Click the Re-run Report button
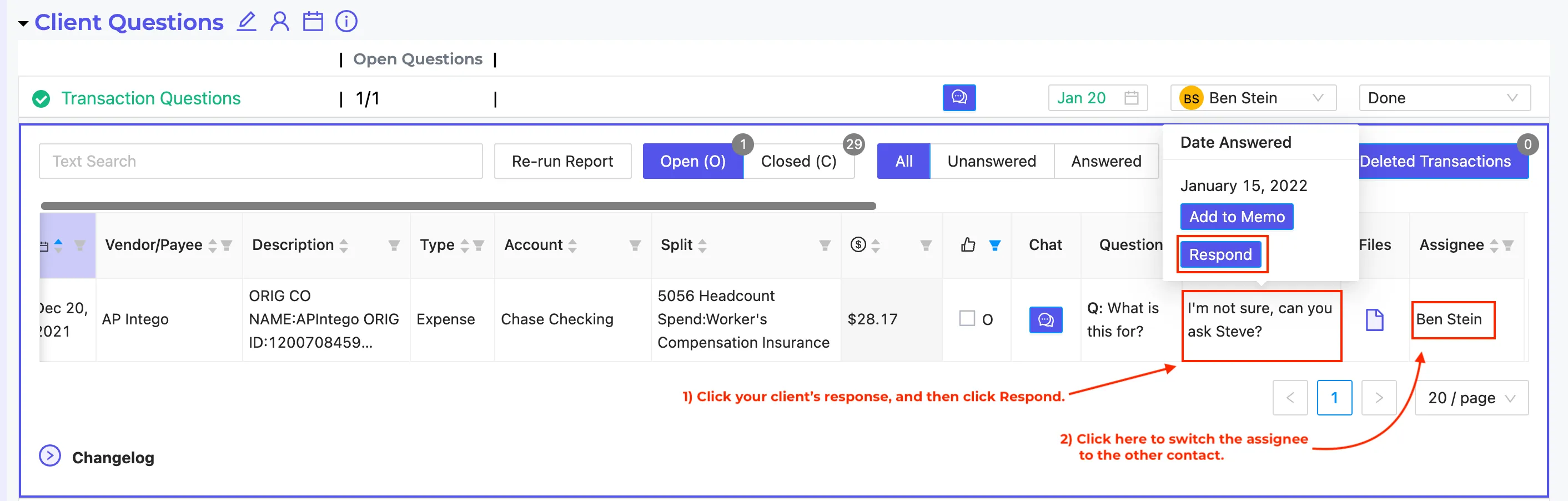1568x501 pixels. [562, 161]
